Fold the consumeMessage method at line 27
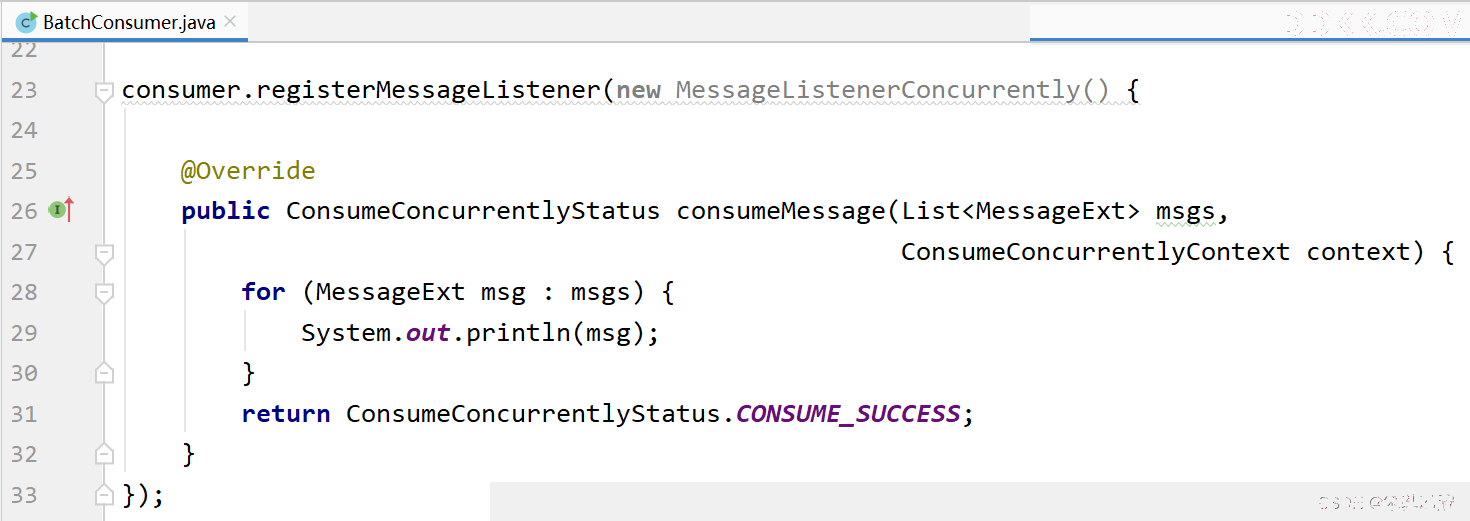This screenshot has height=521, width=1470. point(104,254)
